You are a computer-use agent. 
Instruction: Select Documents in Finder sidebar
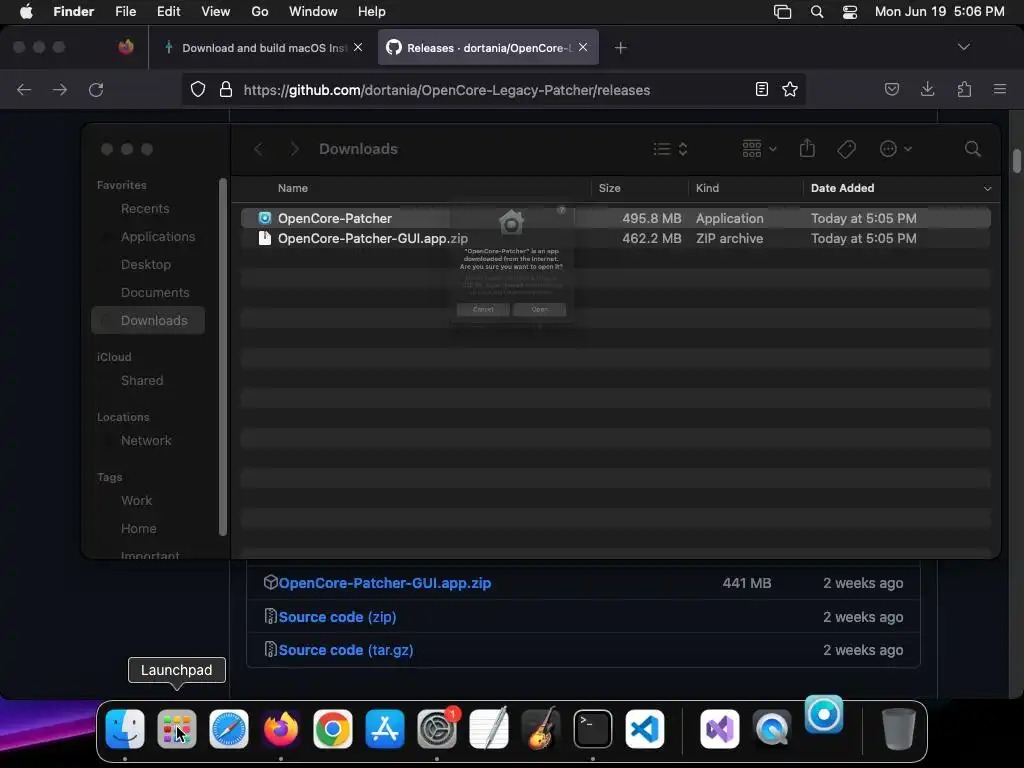pyautogui.click(x=155, y=293)
